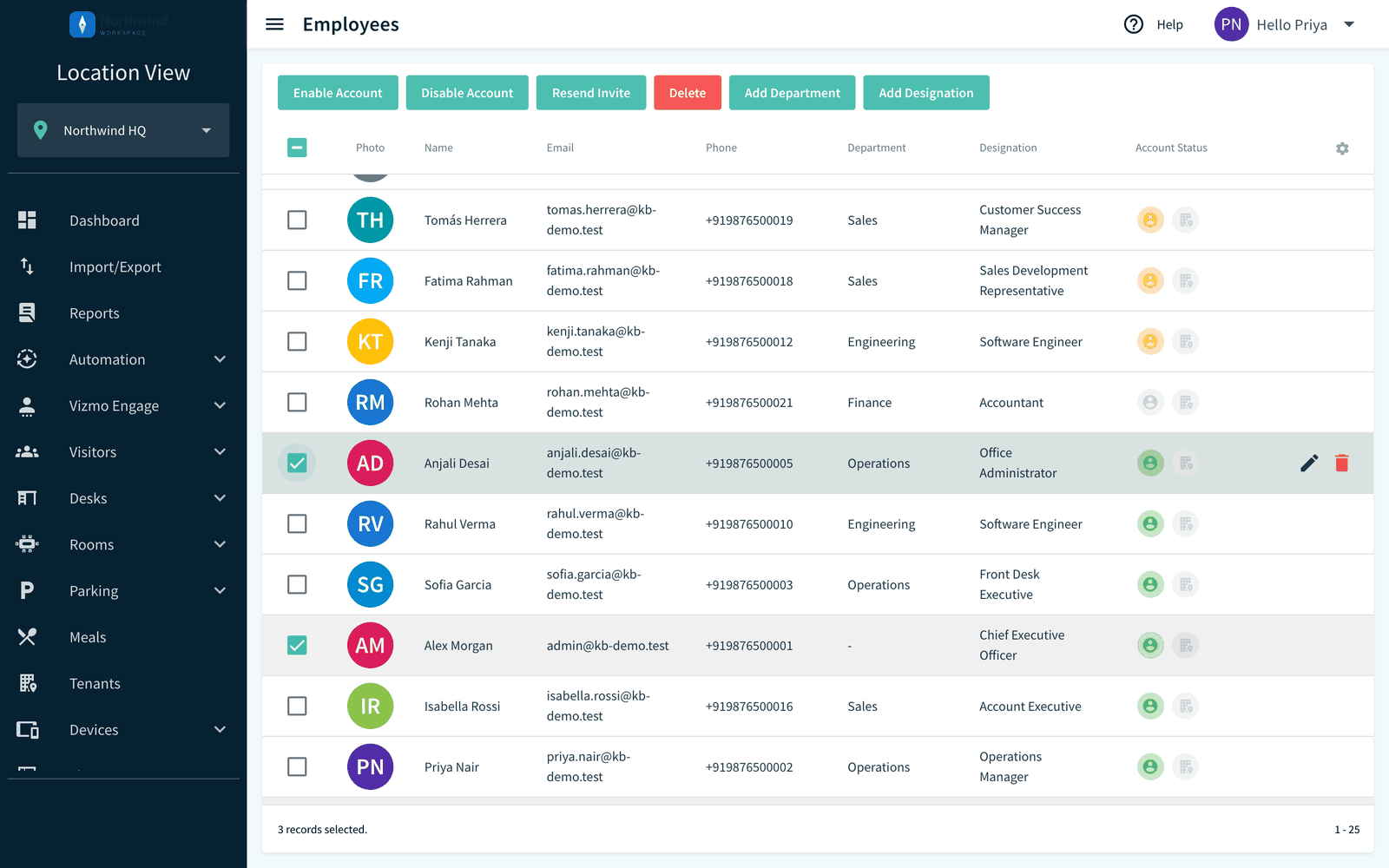This screenshot has height=868, width=1389.
Task: Click Alex Morgan's green status icon
Action: point(1150,646)
